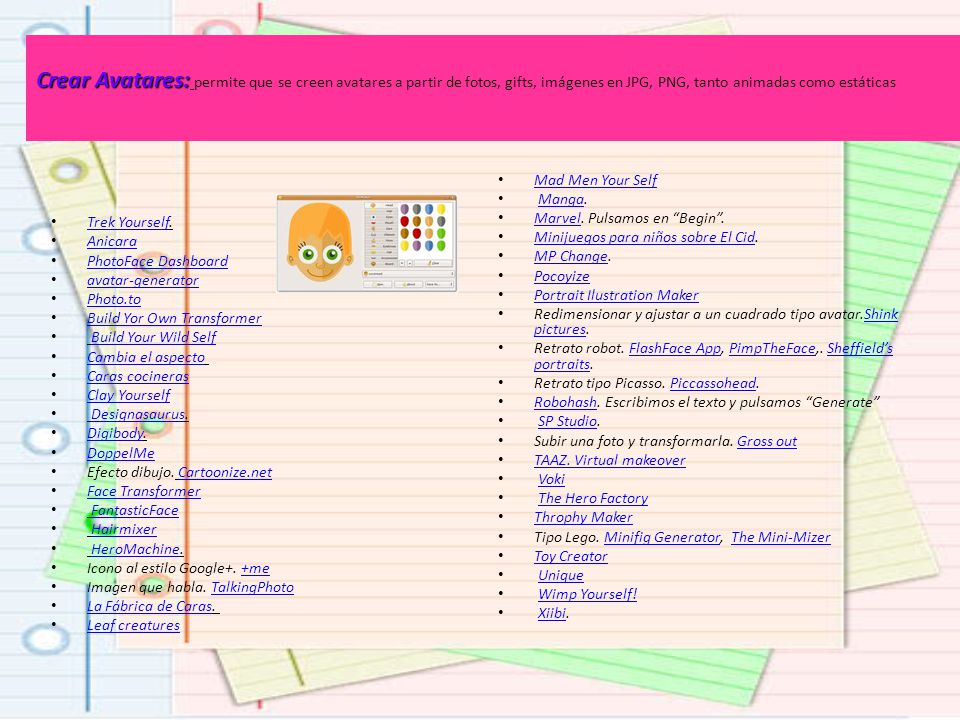
Task: Click the Piccassohead link
Action: [x=713, y=383]
